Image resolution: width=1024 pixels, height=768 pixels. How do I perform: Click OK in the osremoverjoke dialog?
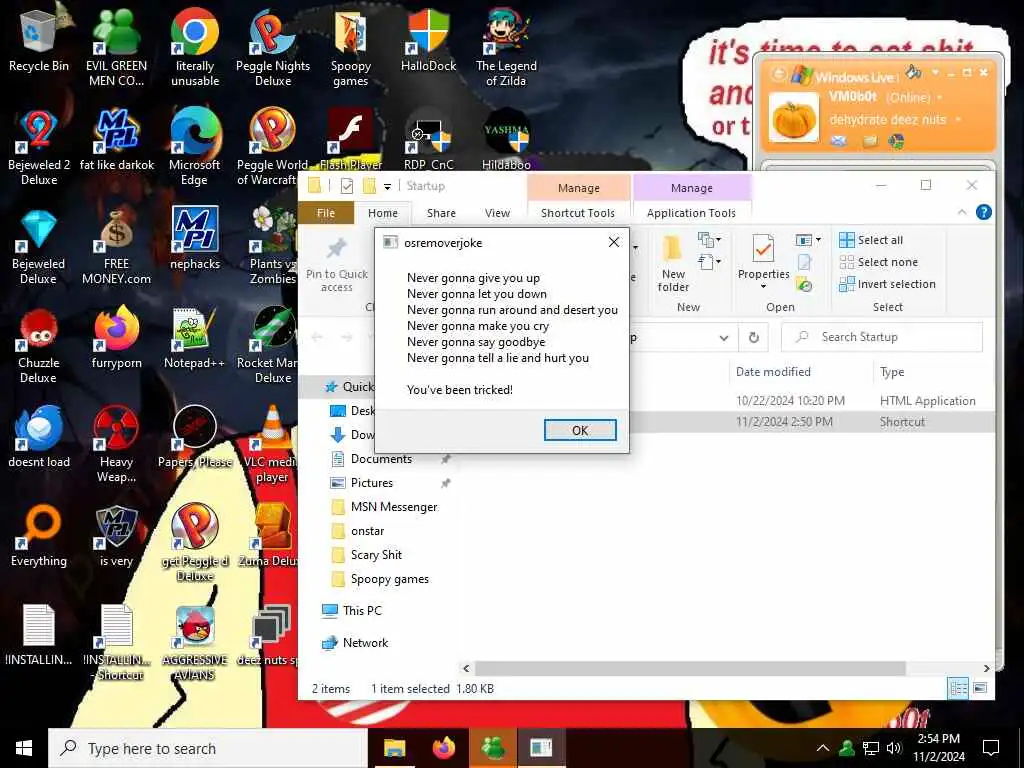pos(580,430)
